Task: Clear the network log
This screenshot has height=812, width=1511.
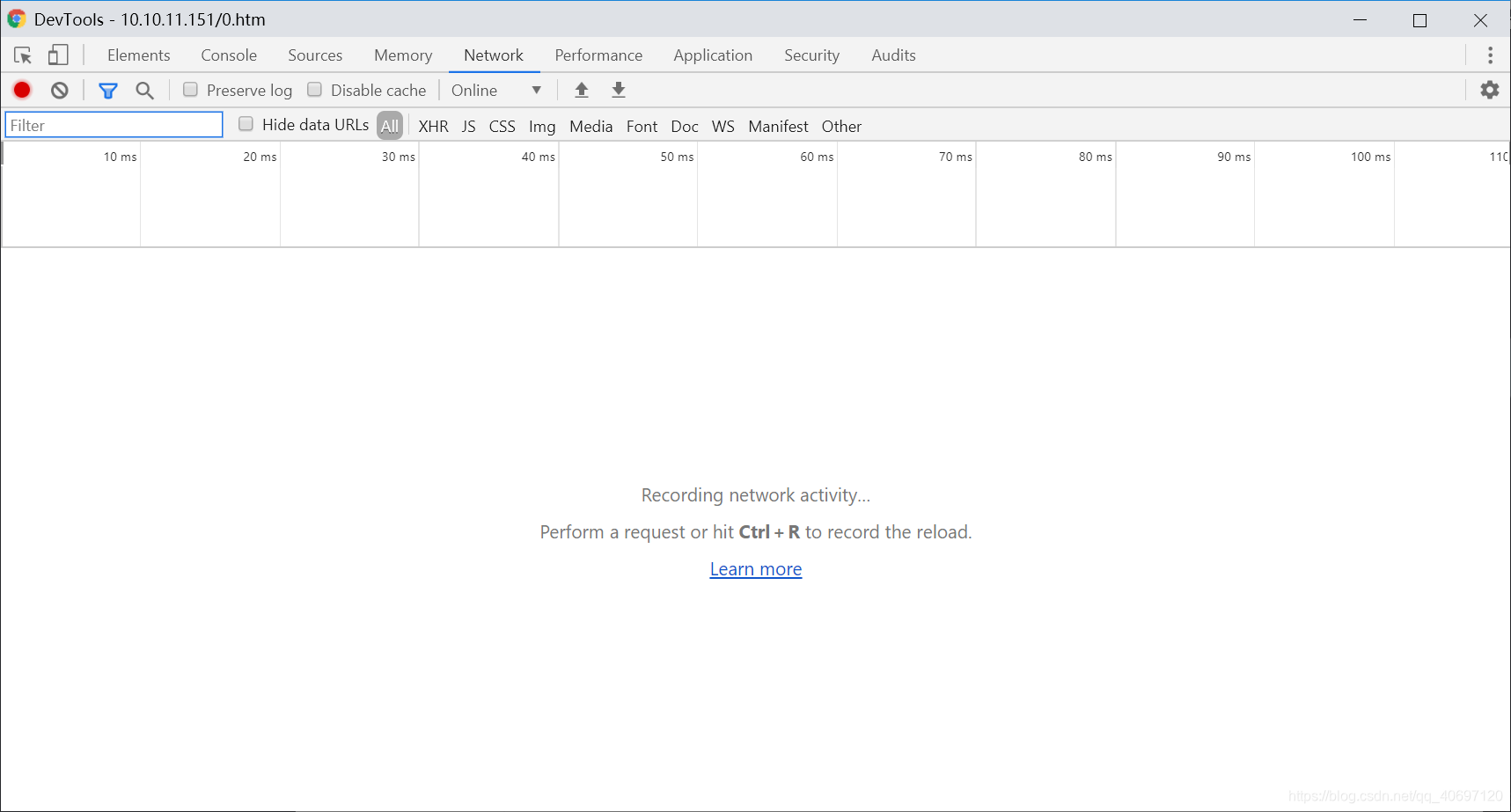Action: click(59, 90)
